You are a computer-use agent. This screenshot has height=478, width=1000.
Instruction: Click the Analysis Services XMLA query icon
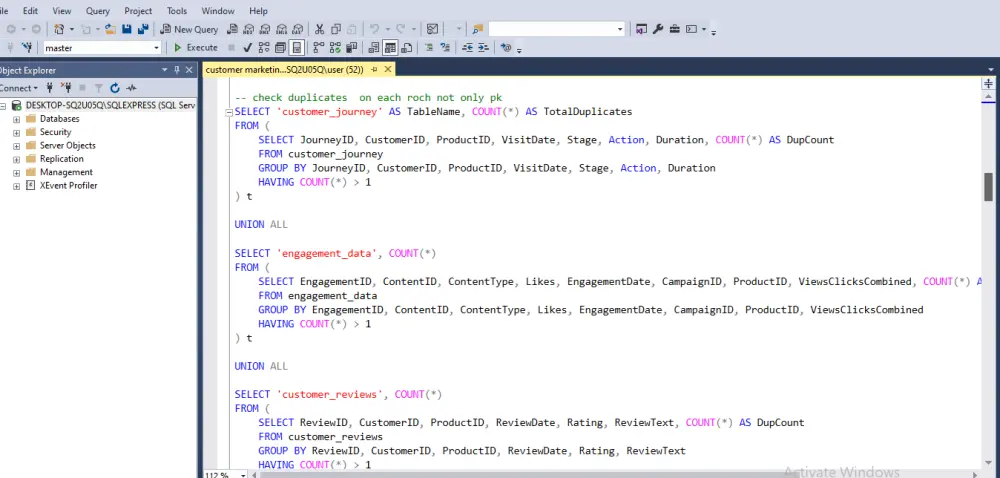[281, 29]
